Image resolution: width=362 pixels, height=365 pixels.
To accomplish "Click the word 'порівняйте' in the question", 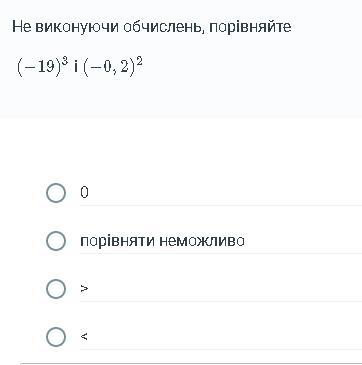I will 250,27.
